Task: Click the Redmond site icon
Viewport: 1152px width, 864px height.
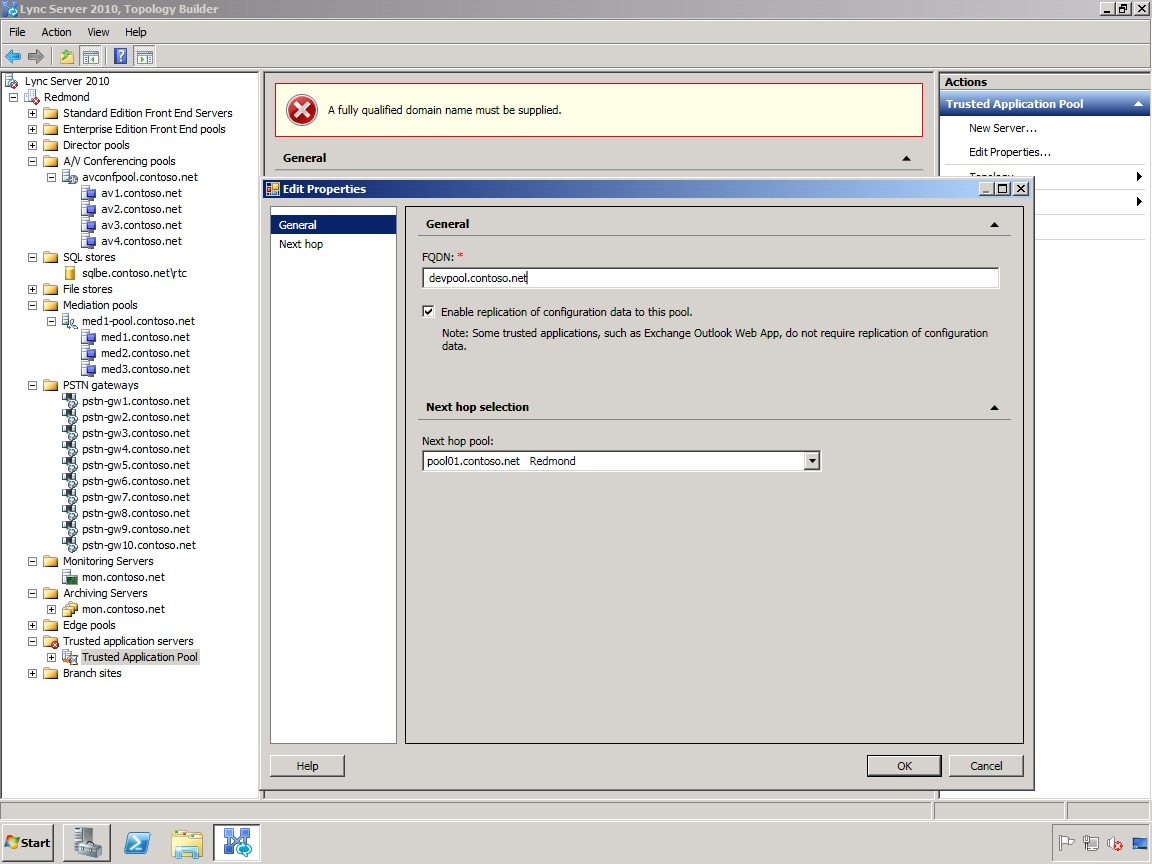Action: point(32,97)
